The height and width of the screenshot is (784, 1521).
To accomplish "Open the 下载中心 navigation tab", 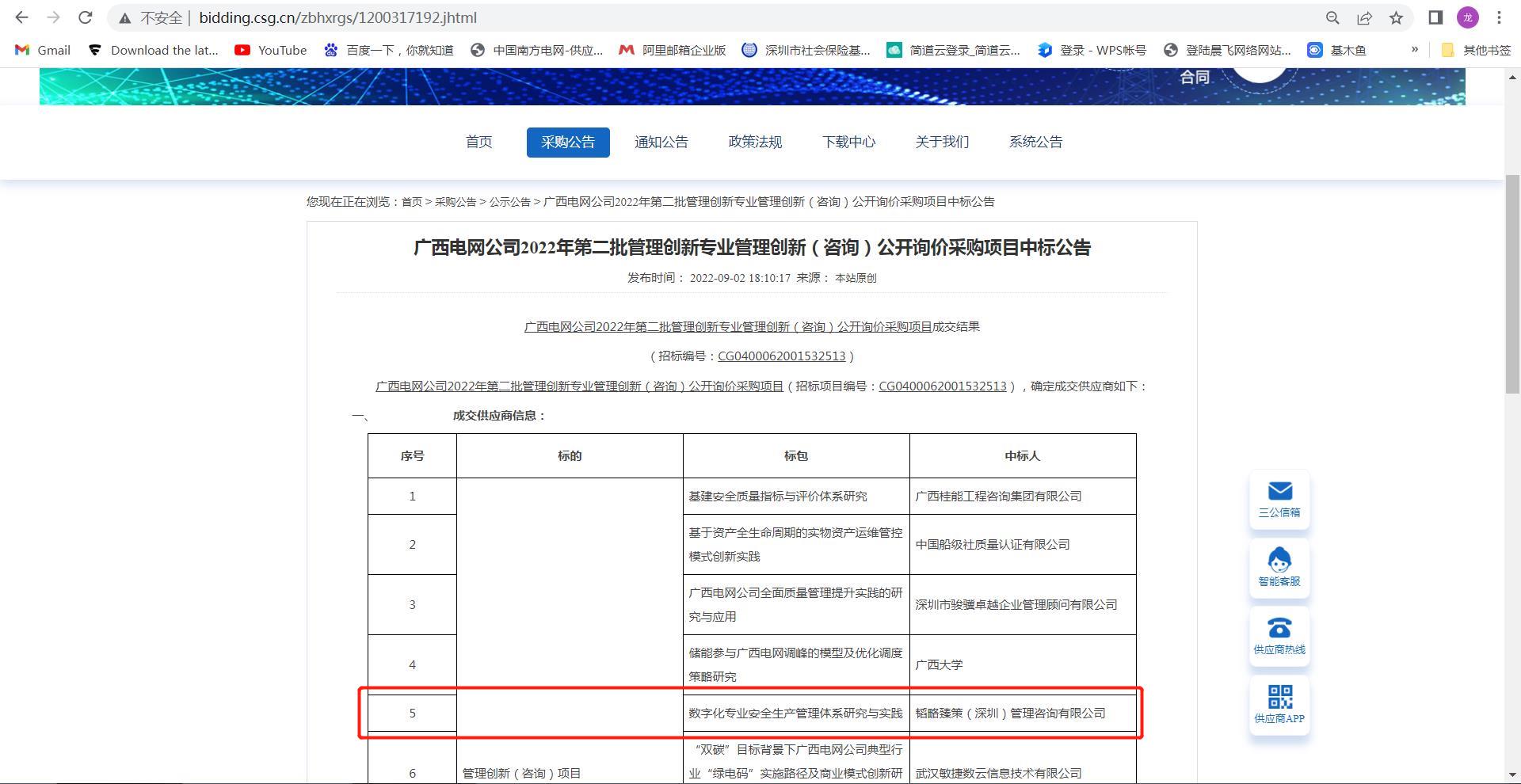I will tap(848, 142).
